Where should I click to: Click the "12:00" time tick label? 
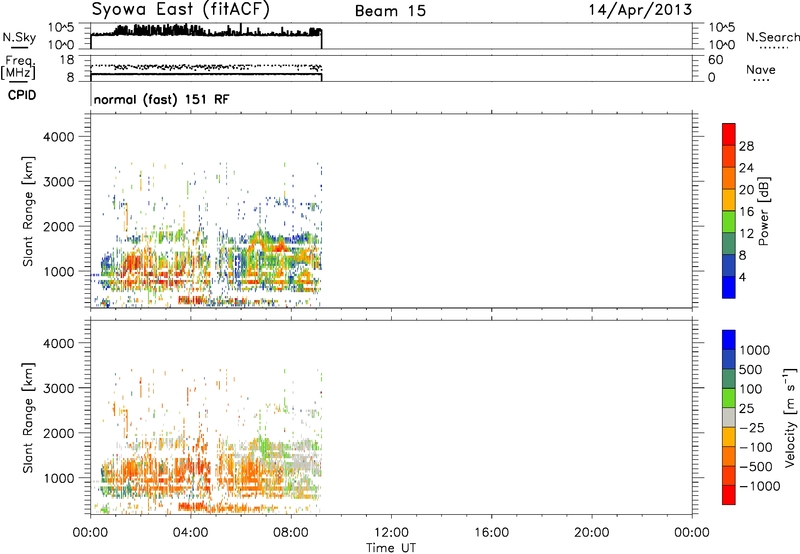pyautogui.click(x=391, y=533)
